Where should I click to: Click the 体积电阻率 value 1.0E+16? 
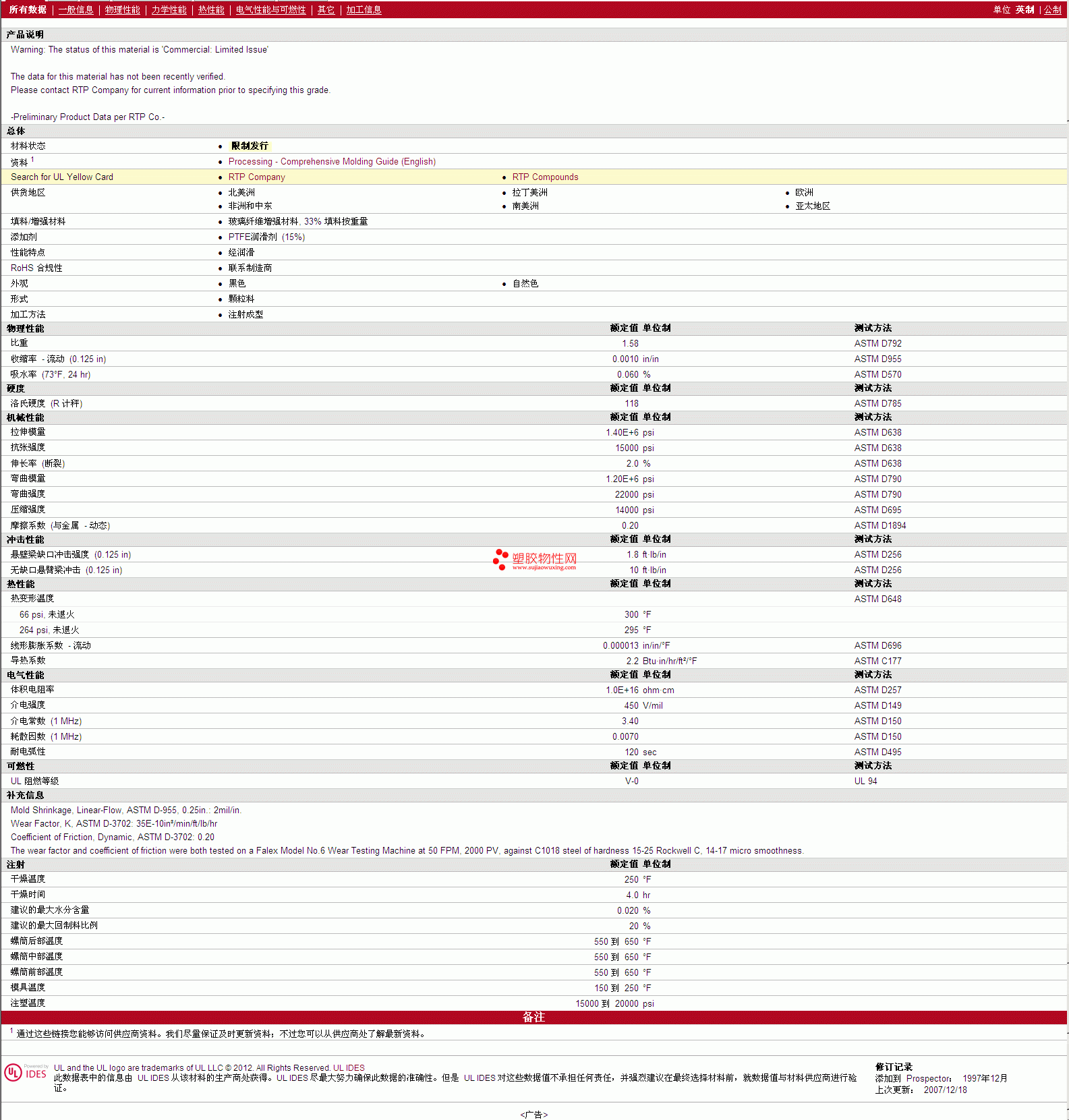point(622,690)
